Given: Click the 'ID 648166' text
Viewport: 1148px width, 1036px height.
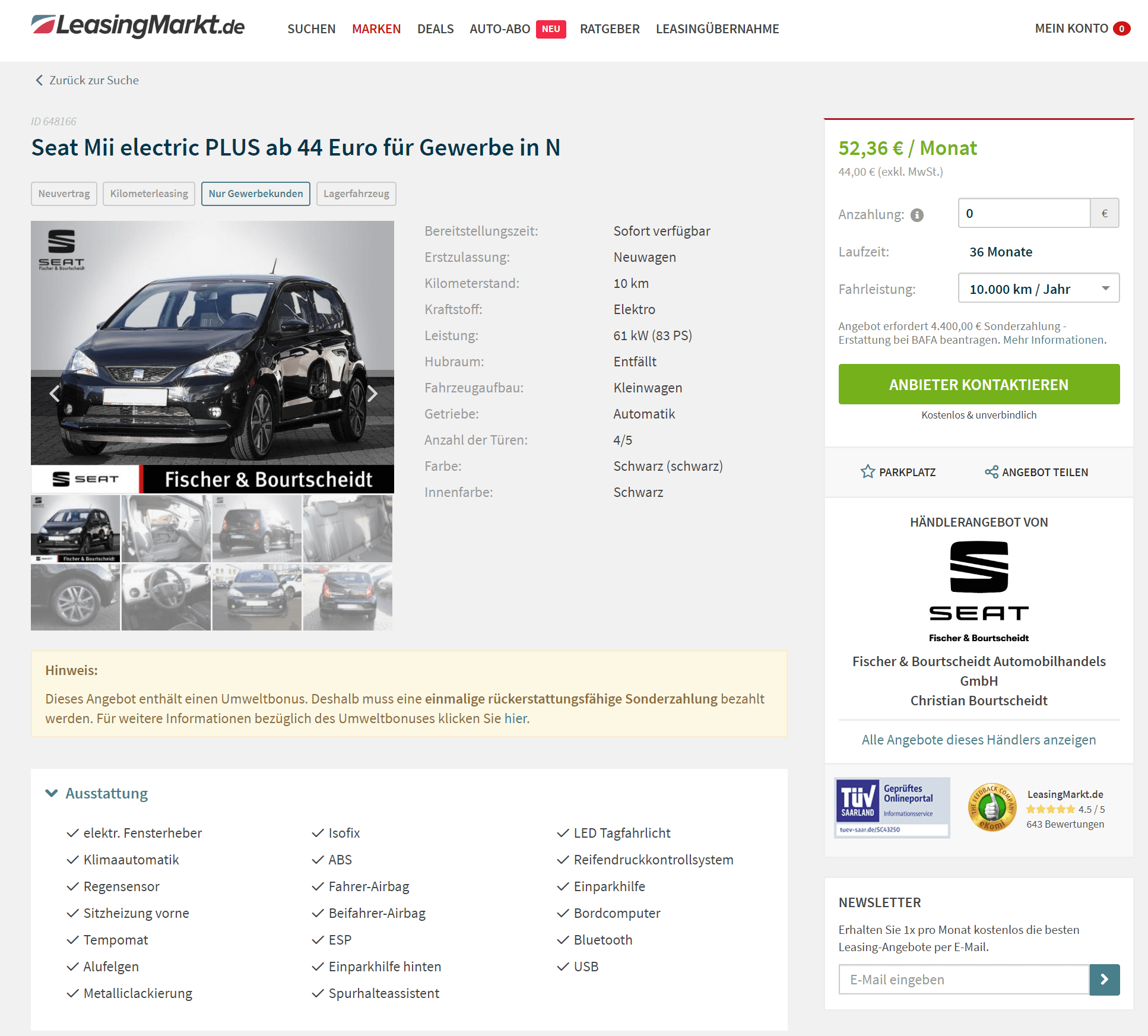Looking at the screenshot, I should (x=53, y=121).
